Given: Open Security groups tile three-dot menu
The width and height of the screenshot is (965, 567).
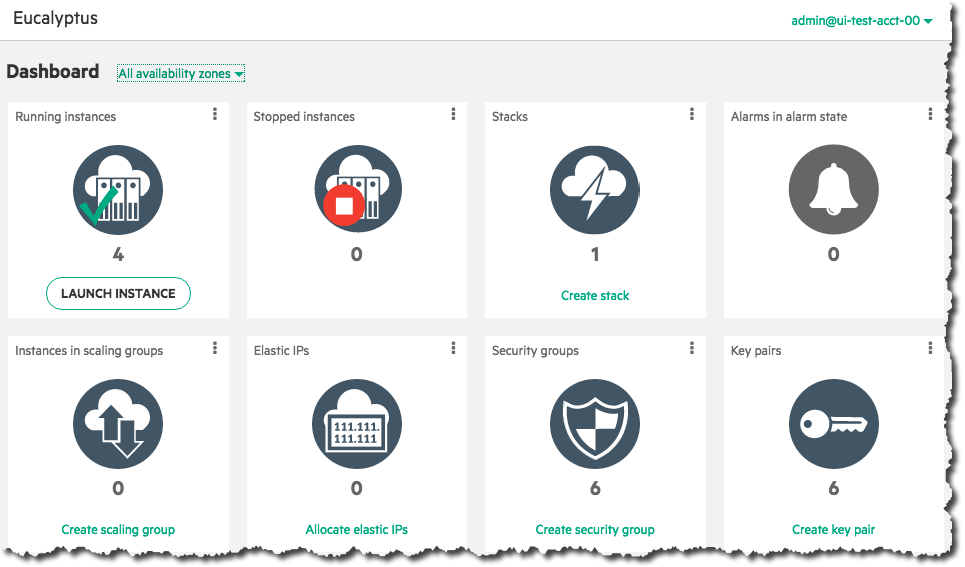Looking at the screenshot, I should click(692, 348).
